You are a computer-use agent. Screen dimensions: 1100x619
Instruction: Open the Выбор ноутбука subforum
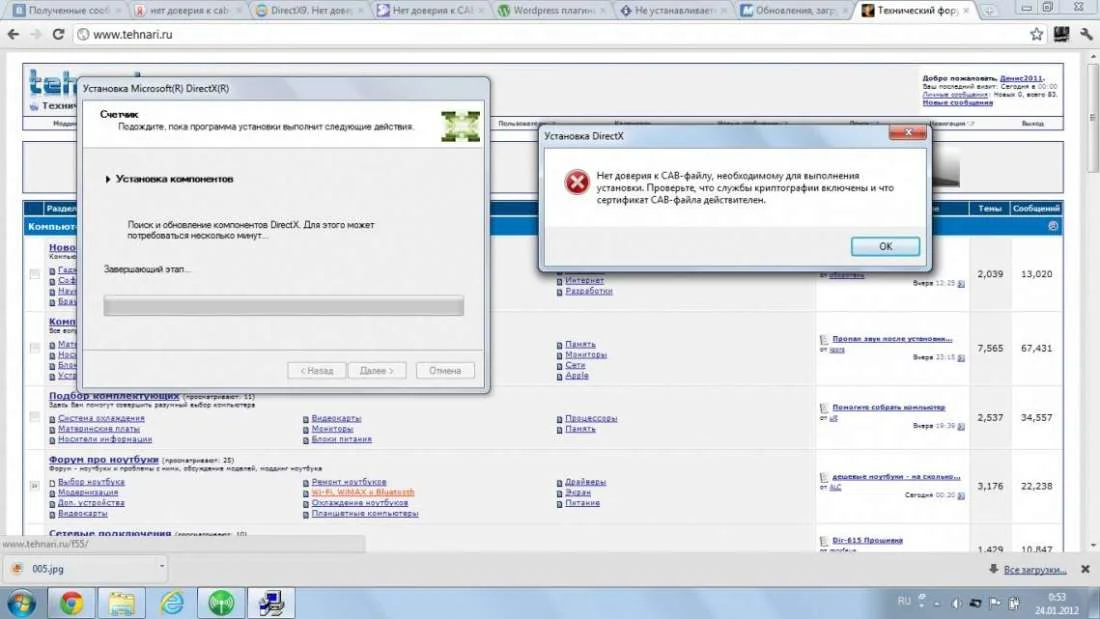(x=91, y=482)
